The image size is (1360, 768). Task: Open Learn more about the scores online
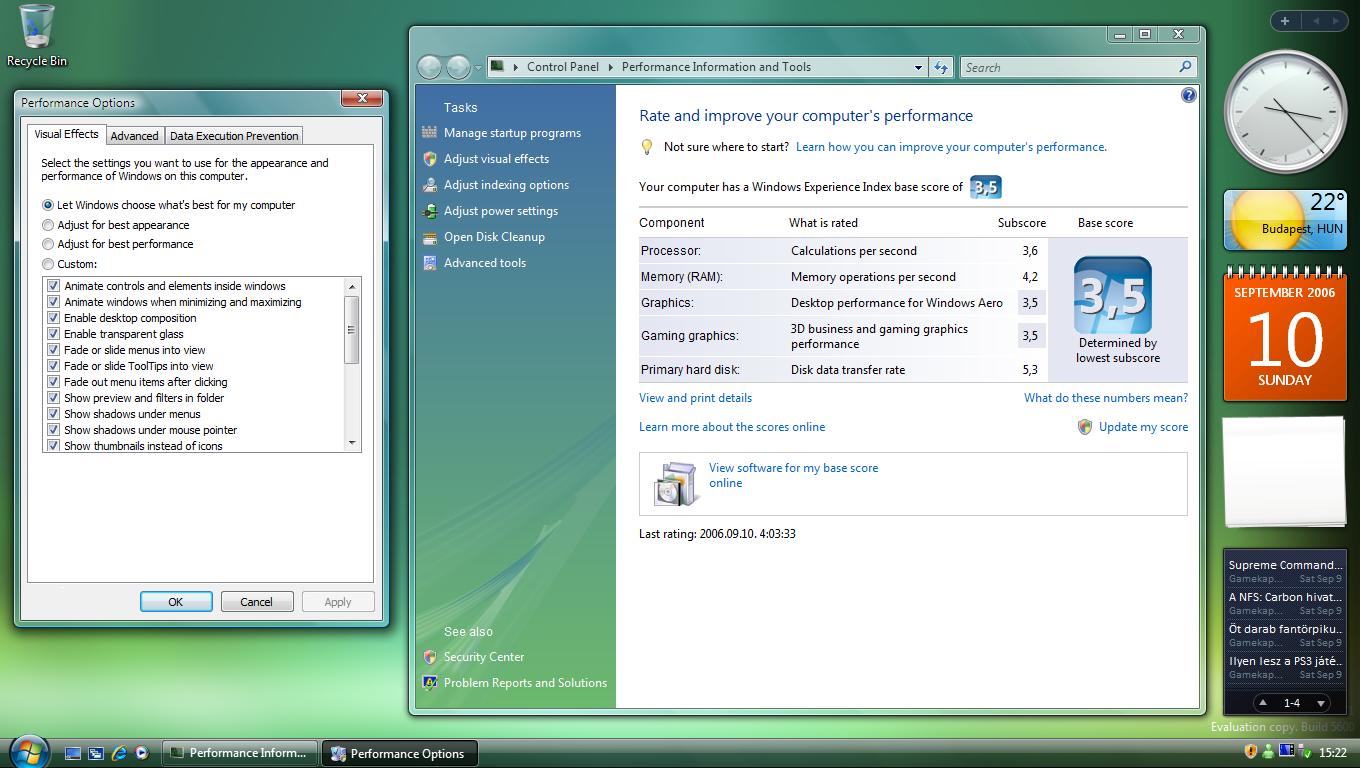click(732, 427)
